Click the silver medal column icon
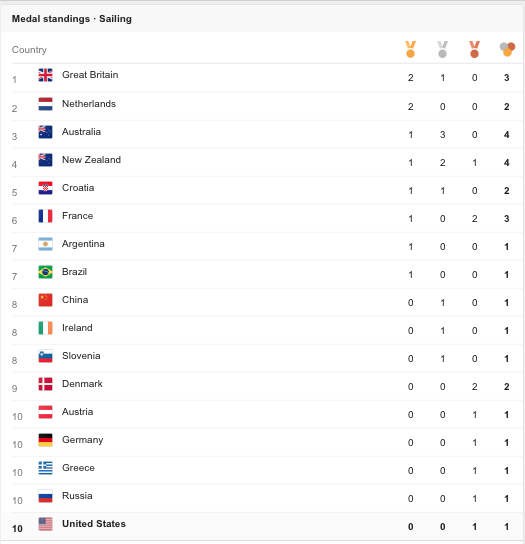525x544 pixels. tap(442, 49)
